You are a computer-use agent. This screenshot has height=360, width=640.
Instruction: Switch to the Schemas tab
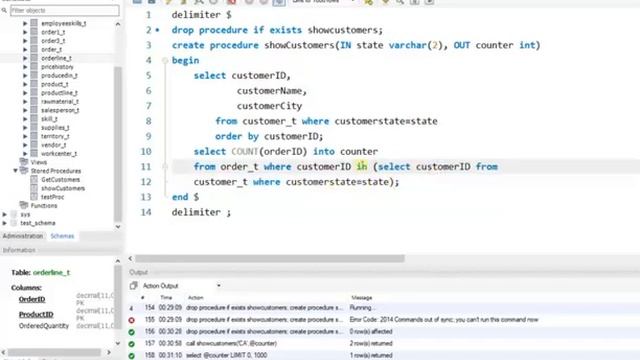click(x=62, y=236)
